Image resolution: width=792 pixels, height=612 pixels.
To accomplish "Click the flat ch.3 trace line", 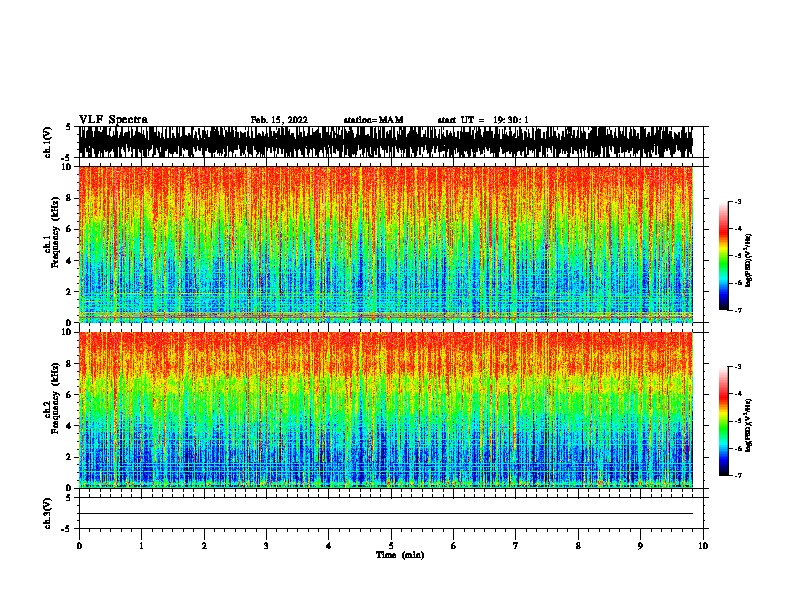I will coord(385,514).
